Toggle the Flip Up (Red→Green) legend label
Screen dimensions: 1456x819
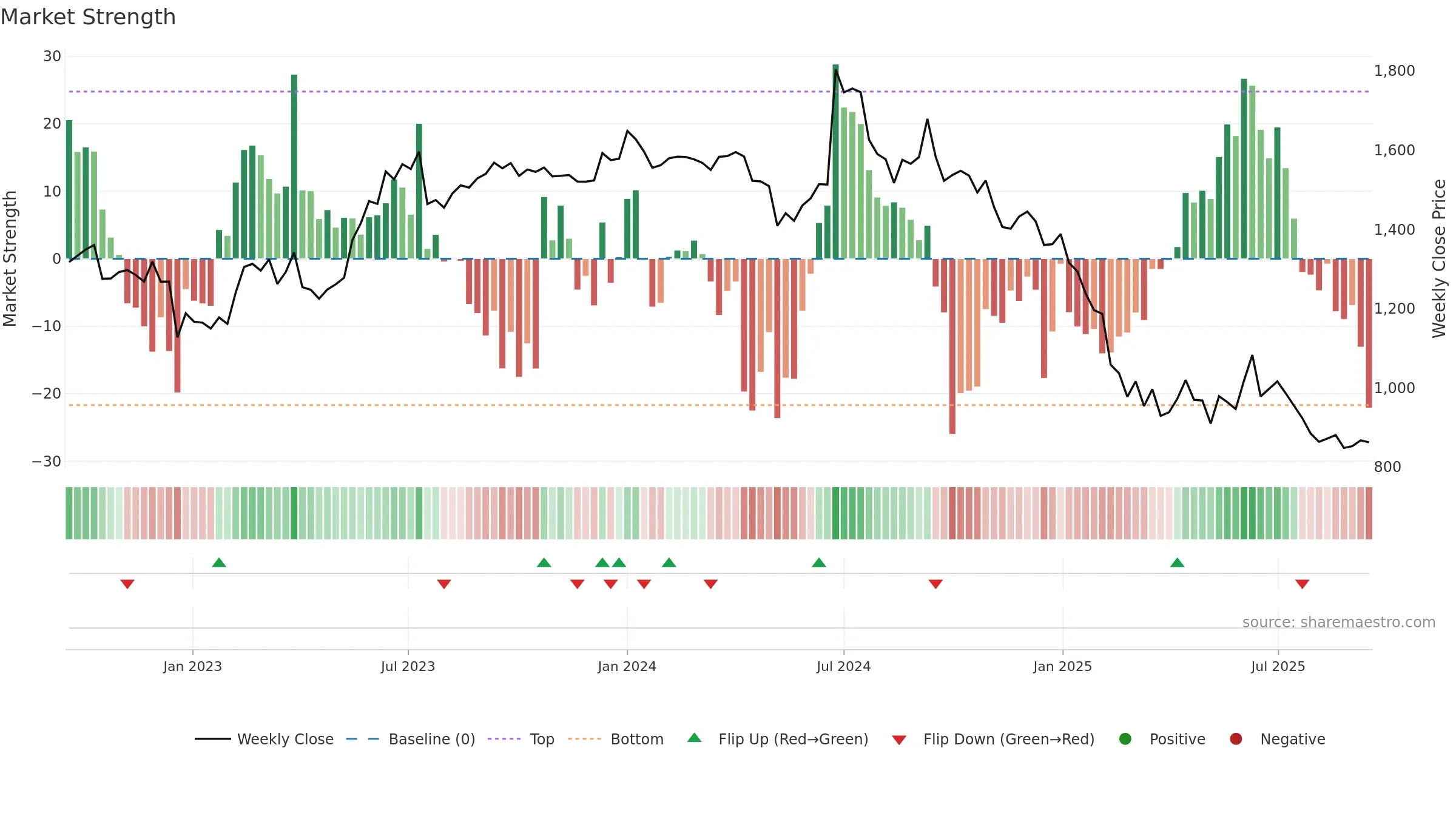794,739
